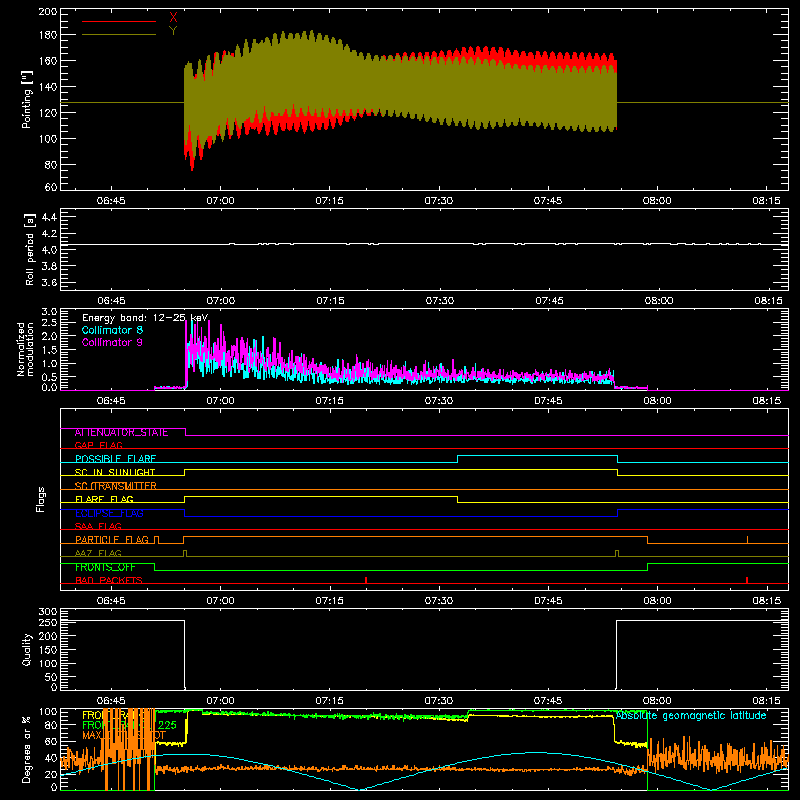Viewport: 800px width, 800px height.
Task: Click the '140' tick on Pointing axis
Action: click(x=48, y=87)
